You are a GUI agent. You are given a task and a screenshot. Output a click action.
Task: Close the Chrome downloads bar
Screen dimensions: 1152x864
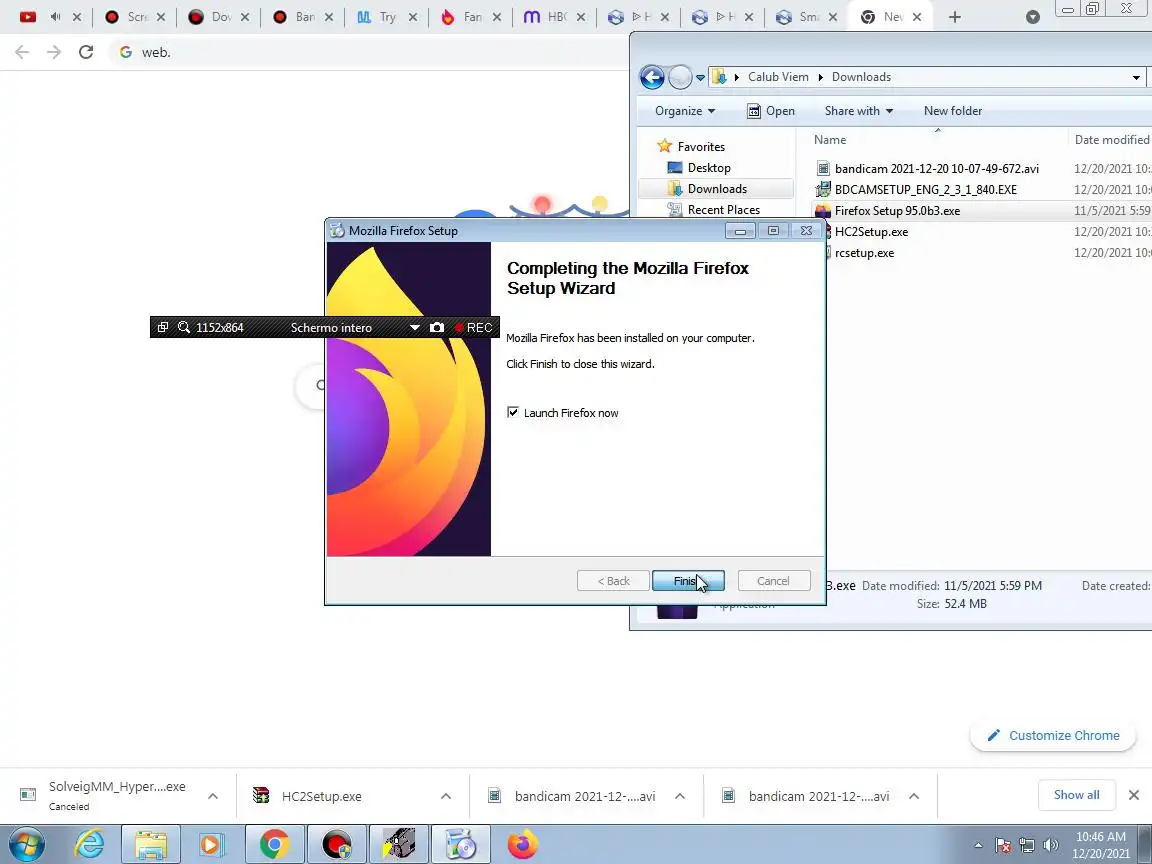coord(1134,795)
